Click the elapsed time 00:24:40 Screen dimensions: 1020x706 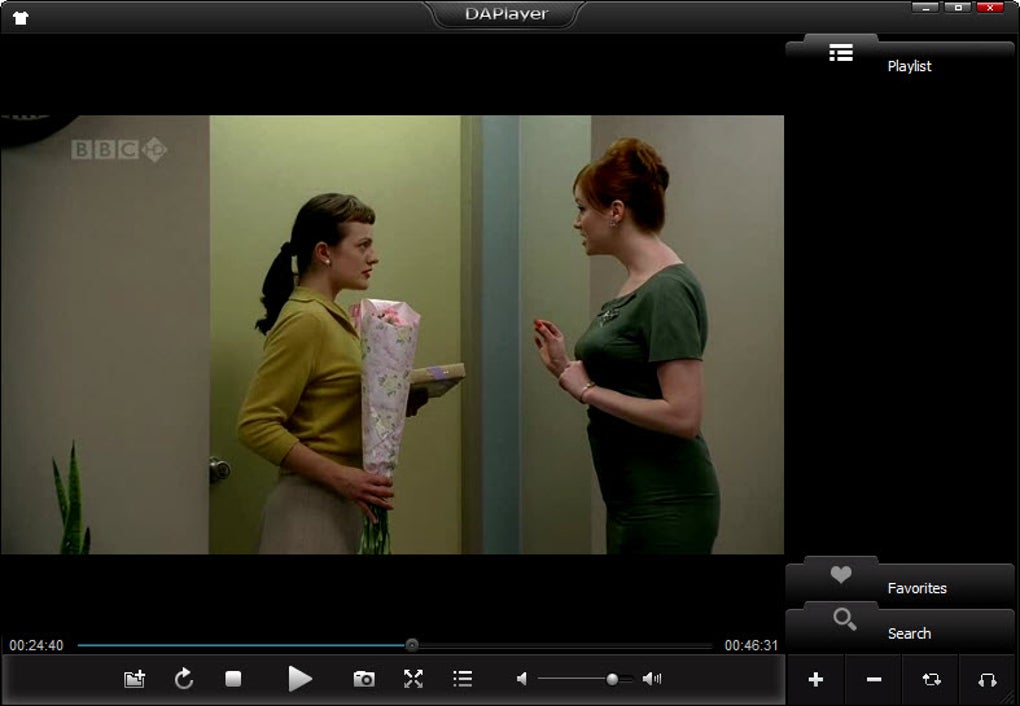click(36, 645)
